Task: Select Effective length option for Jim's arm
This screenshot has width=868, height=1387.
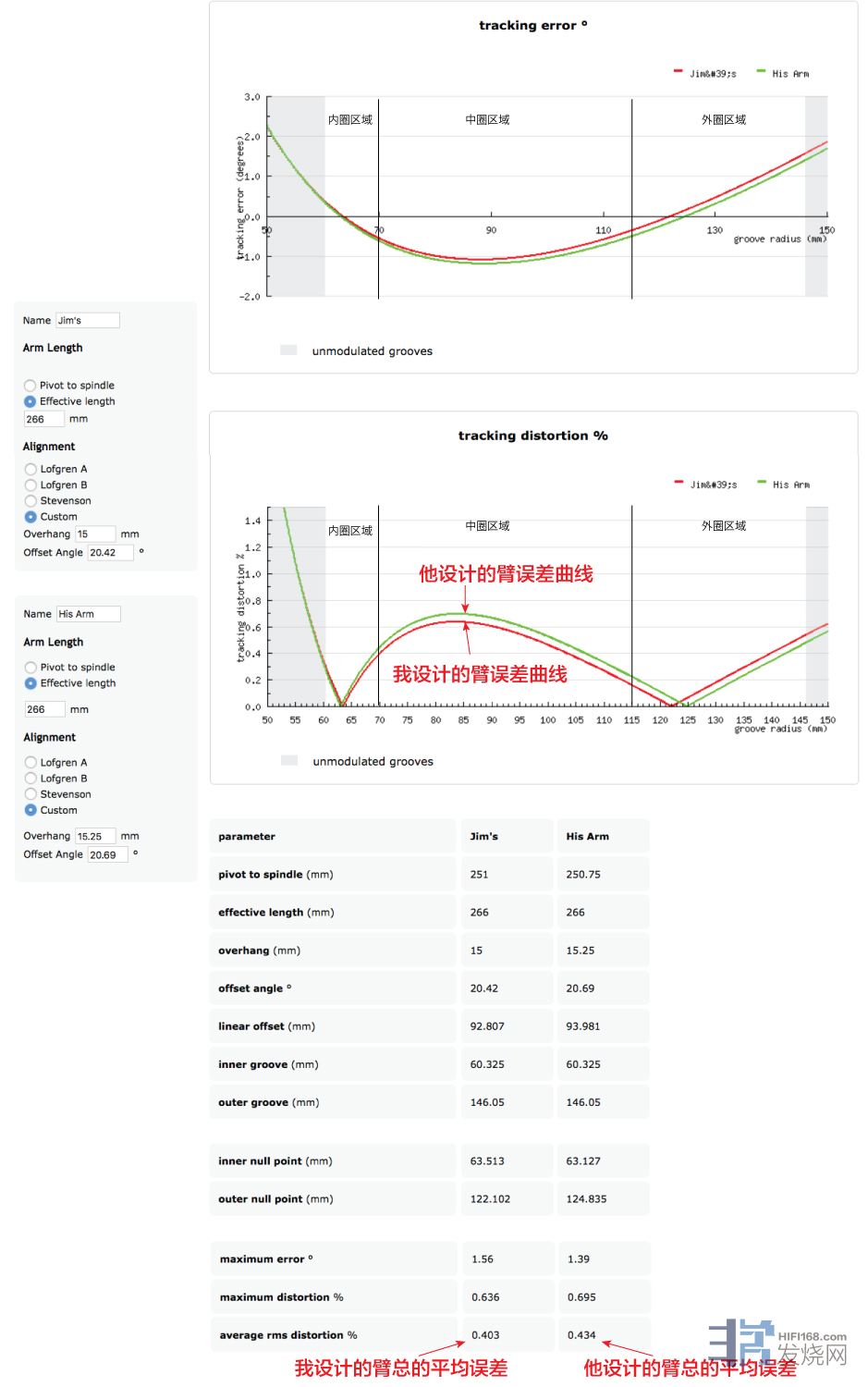Action: tap(31, 401)
